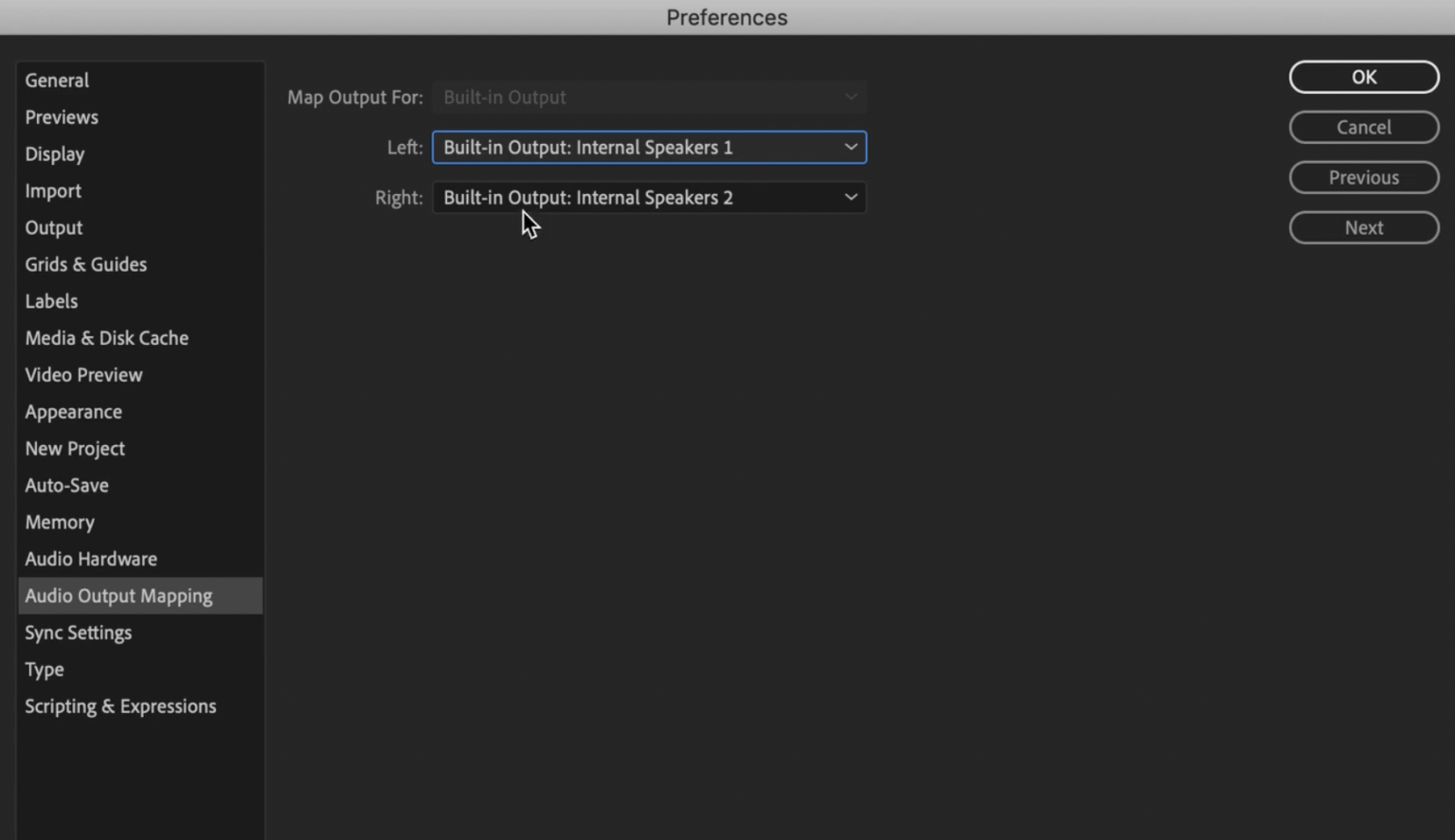Open Audio Hardware preferences
Viewport: 1455px width, 840px height.
(91, 560)
